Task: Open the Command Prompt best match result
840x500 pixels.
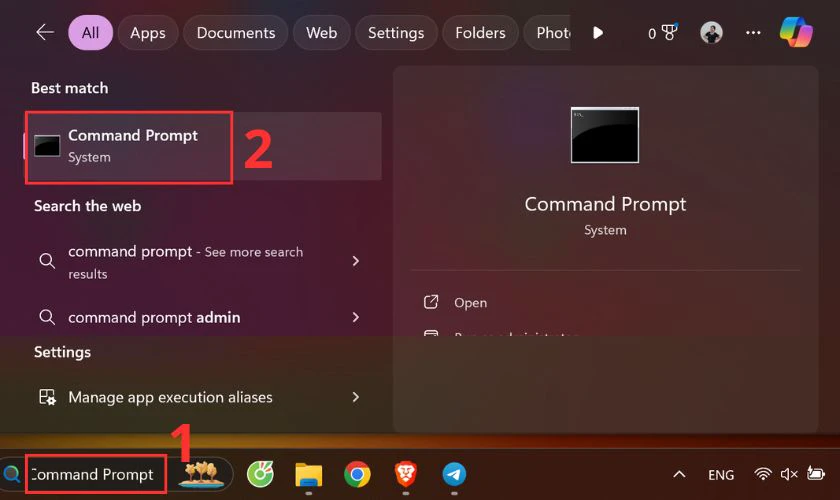Action: [x=204, y=146]
